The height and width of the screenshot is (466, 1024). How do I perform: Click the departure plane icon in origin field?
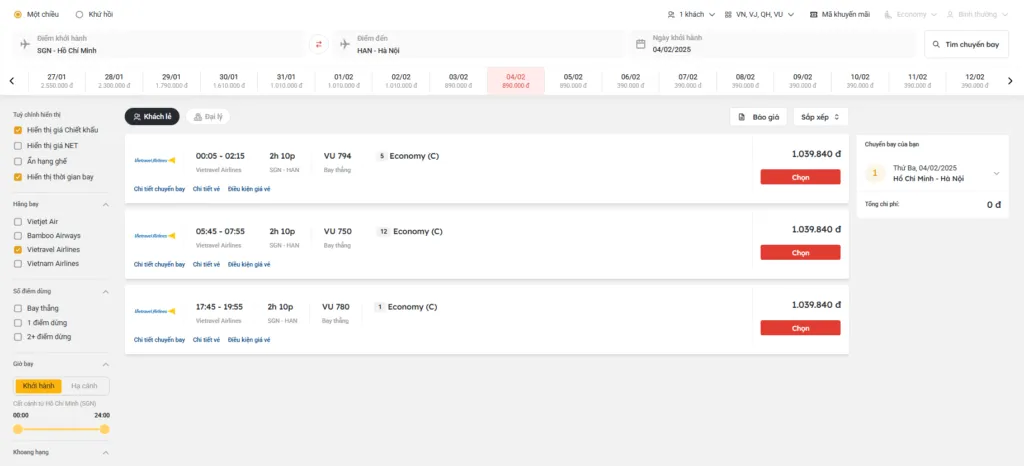25,44
